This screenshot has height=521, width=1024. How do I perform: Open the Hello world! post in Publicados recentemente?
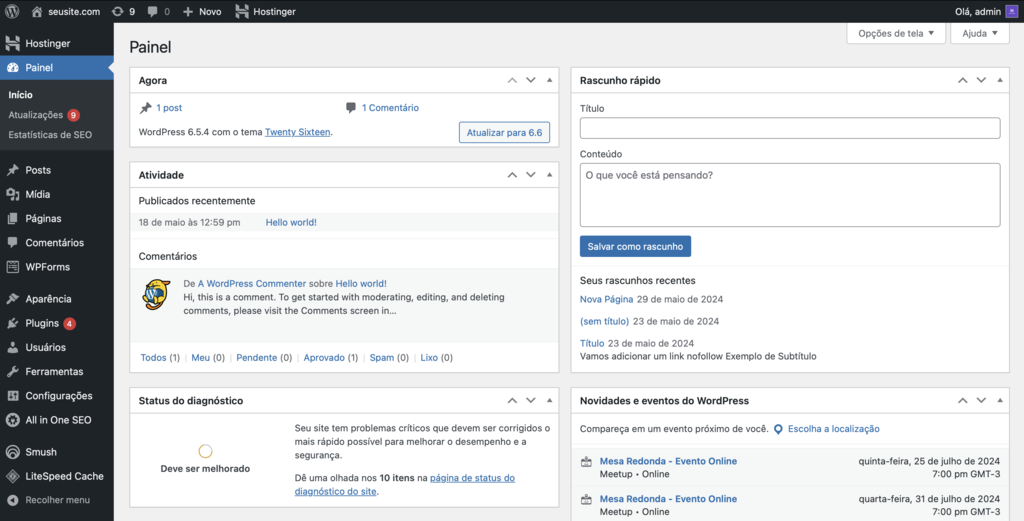click(x=291, y=223)
